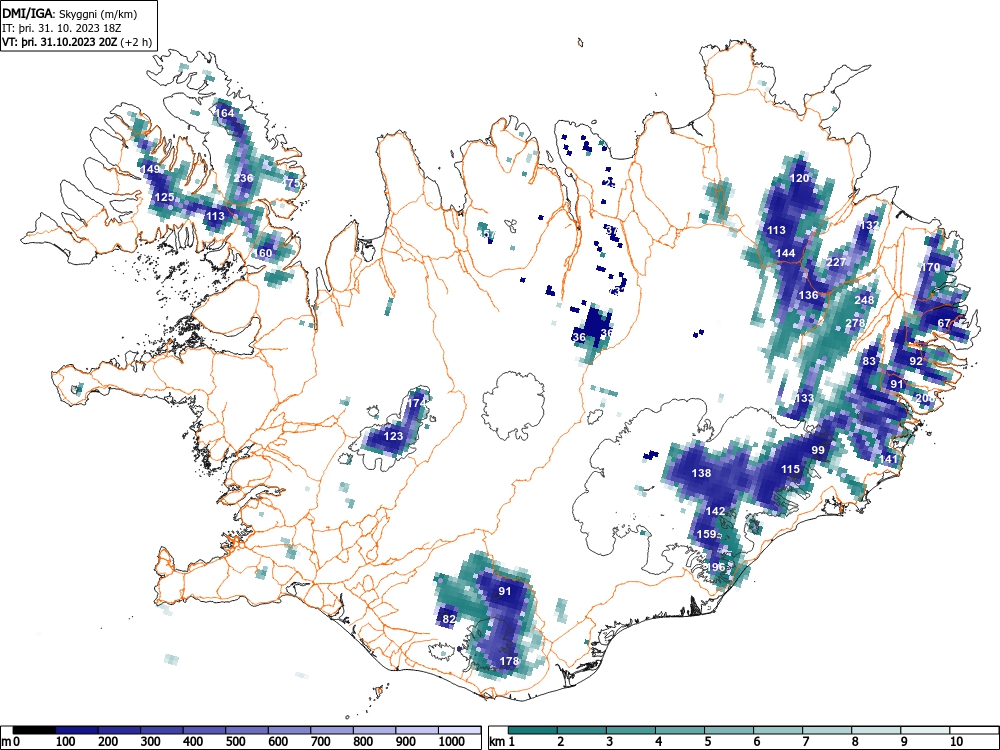Click the map value 170

click(x=930, y=267)
